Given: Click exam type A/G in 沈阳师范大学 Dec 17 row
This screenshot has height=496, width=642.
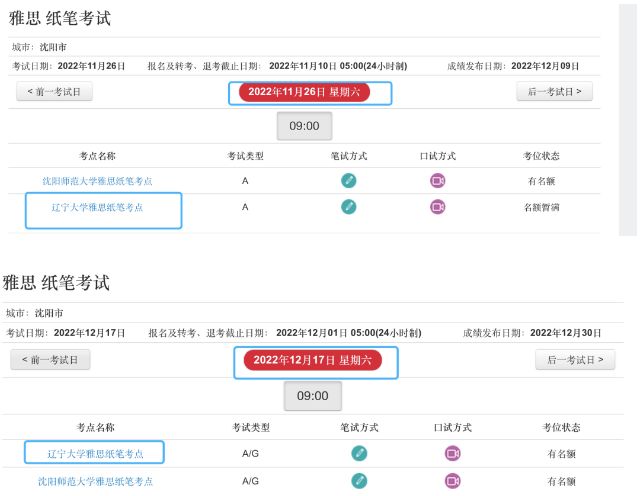Looking at the screenshot, I should 251,481.
